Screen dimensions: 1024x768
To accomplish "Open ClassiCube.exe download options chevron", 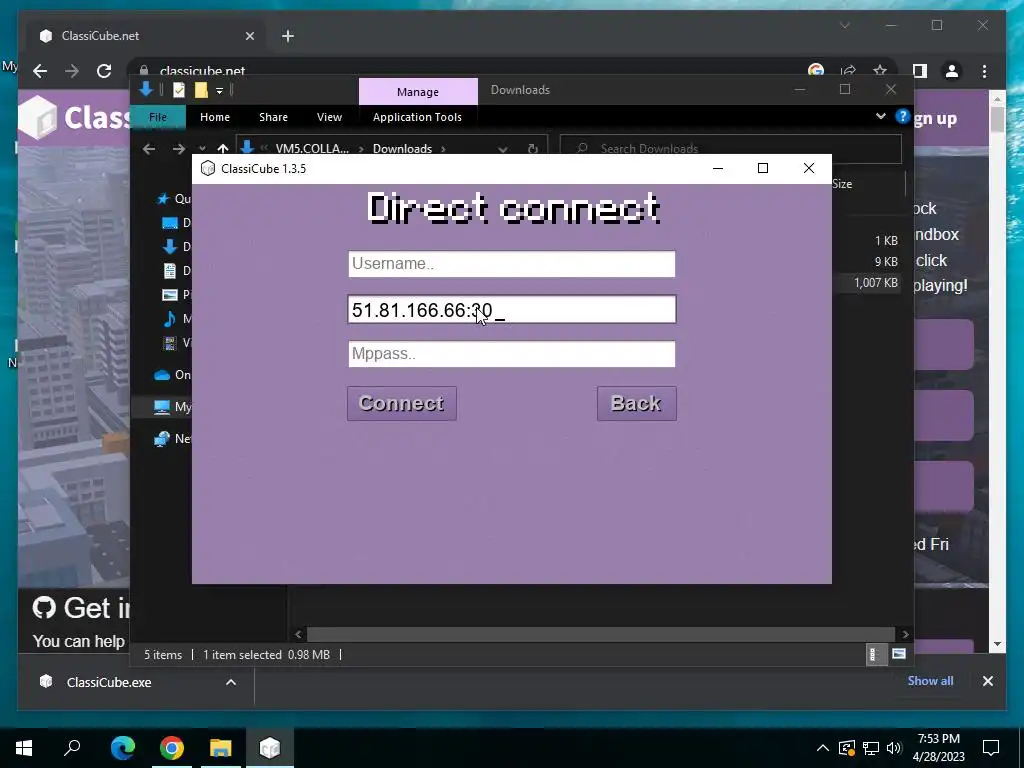I will click(231, 682).
